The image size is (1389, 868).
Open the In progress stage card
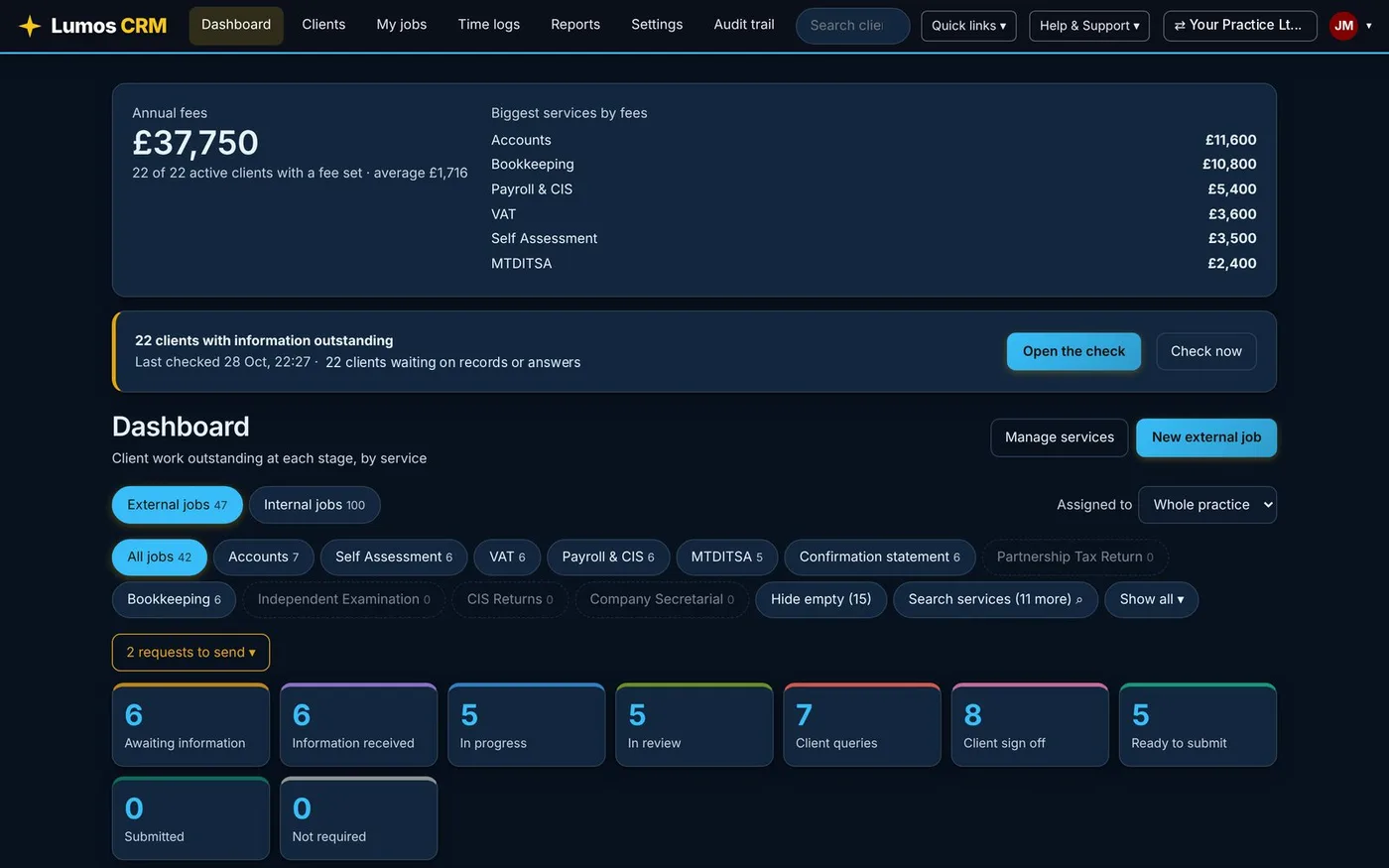coord(526,725)
